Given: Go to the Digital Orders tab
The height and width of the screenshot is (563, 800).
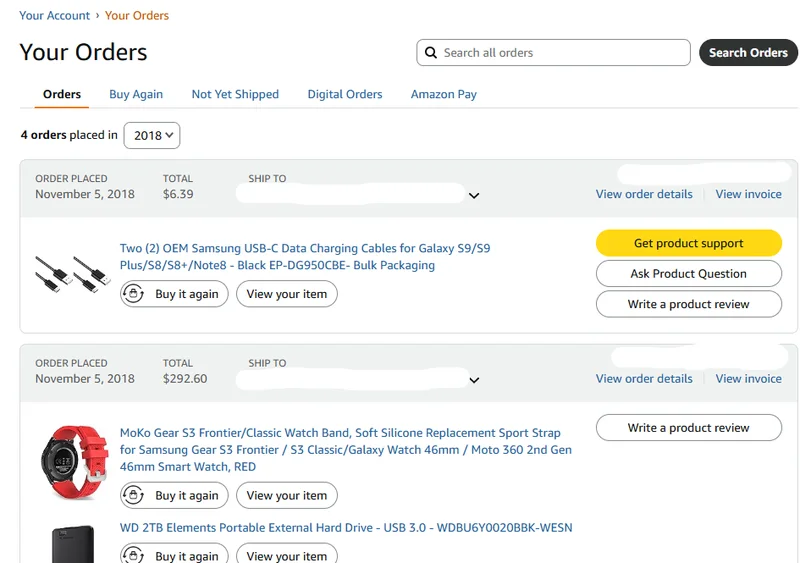Looking at the screenshot, I should [345, 94].
